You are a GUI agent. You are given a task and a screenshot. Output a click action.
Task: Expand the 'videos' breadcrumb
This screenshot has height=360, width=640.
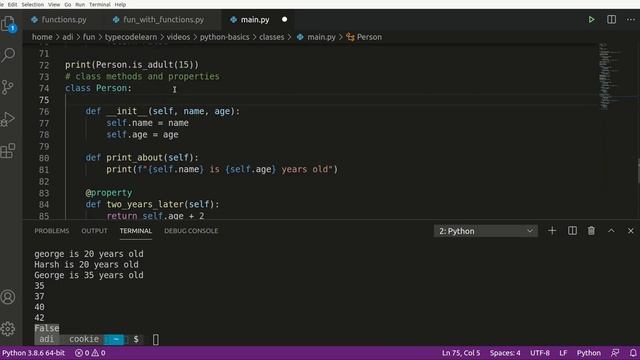point(178,37)
